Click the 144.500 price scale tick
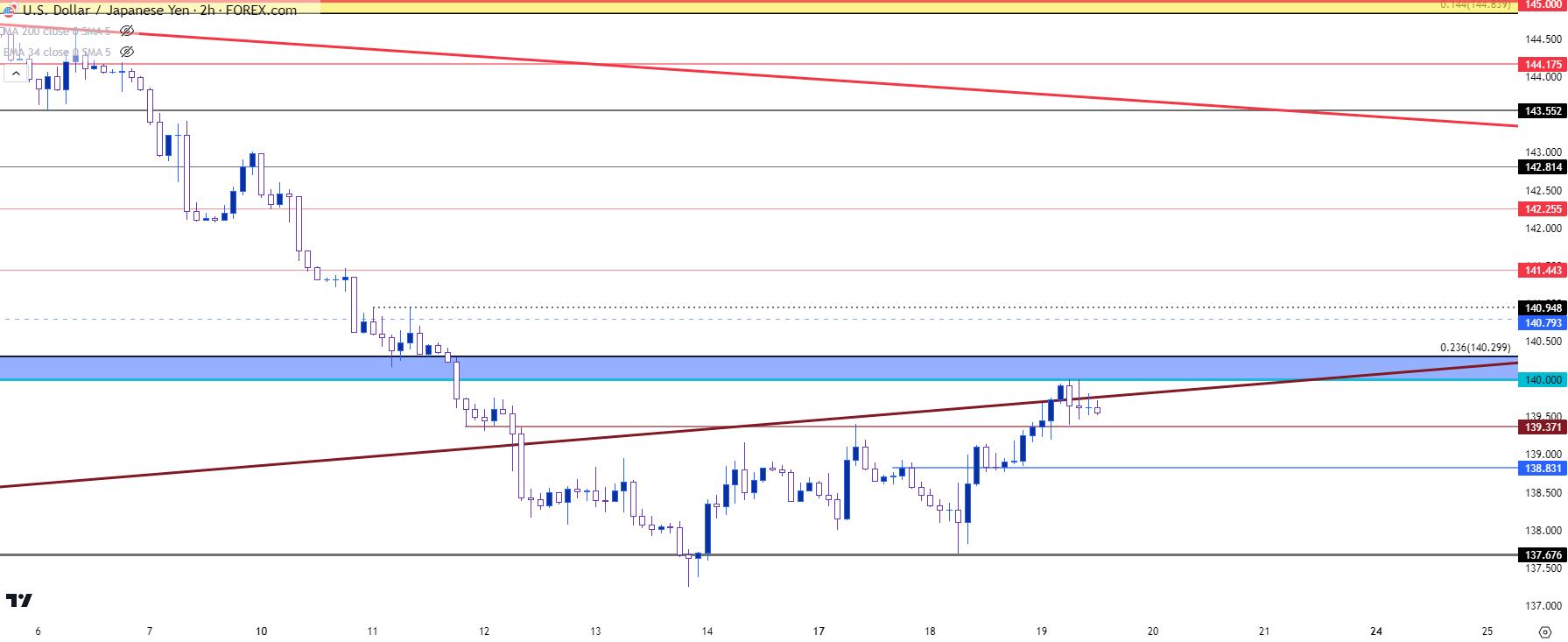 click(1543, 39)
